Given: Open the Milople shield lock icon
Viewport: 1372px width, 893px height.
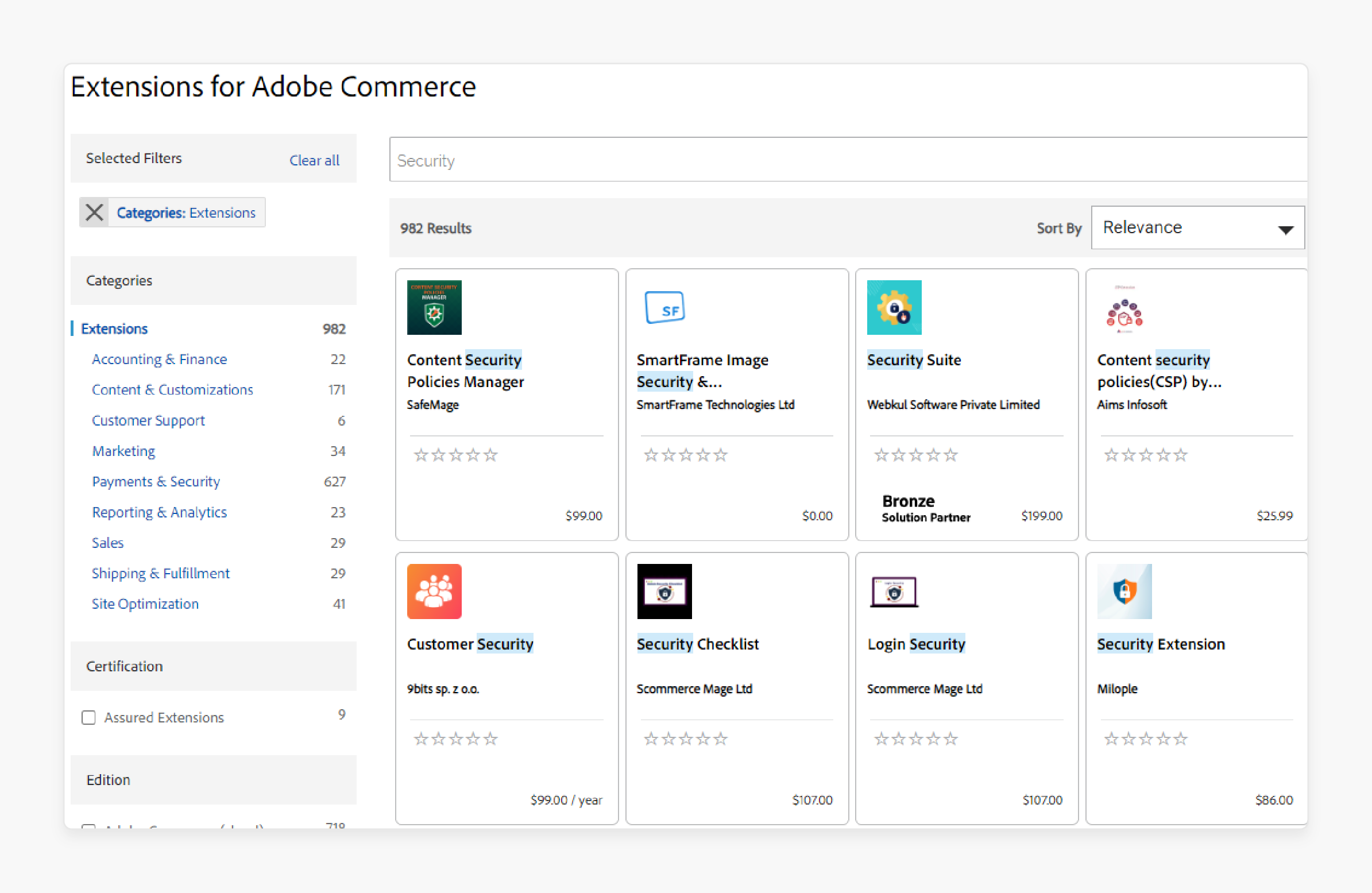Looking at the screenshot, I should [1124, 591].
